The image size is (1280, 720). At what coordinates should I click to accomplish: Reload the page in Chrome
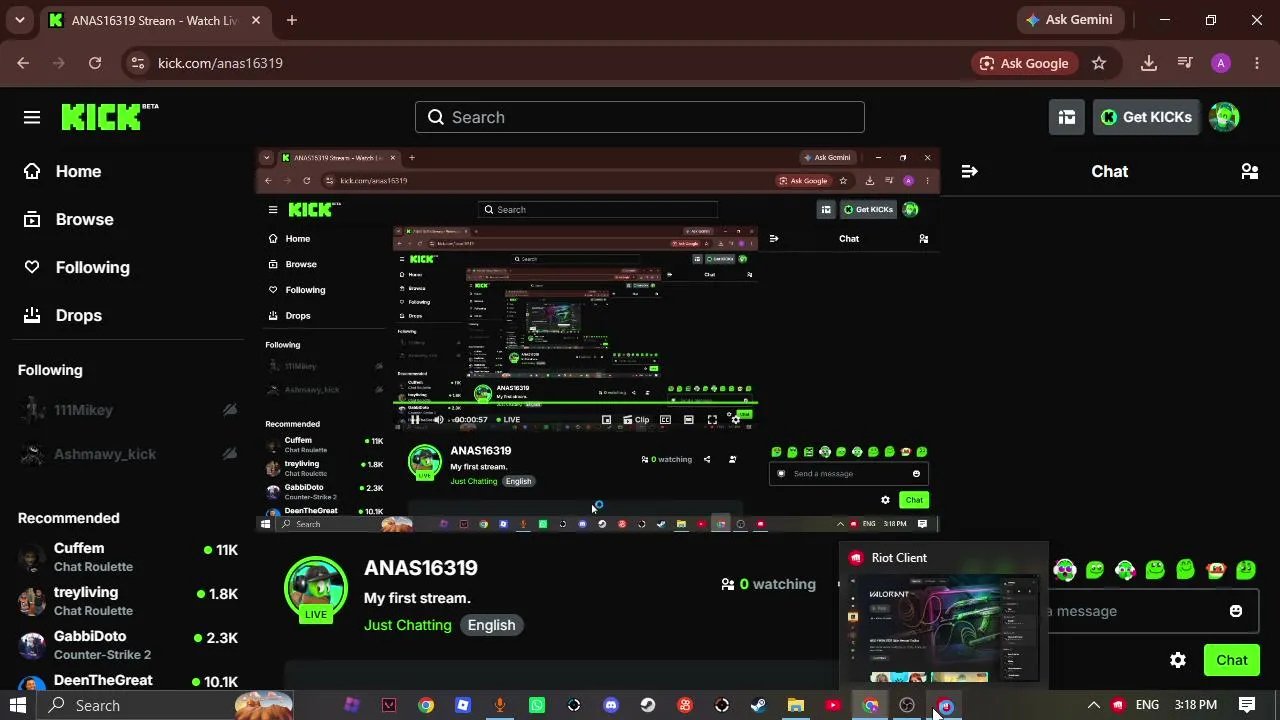95,63
